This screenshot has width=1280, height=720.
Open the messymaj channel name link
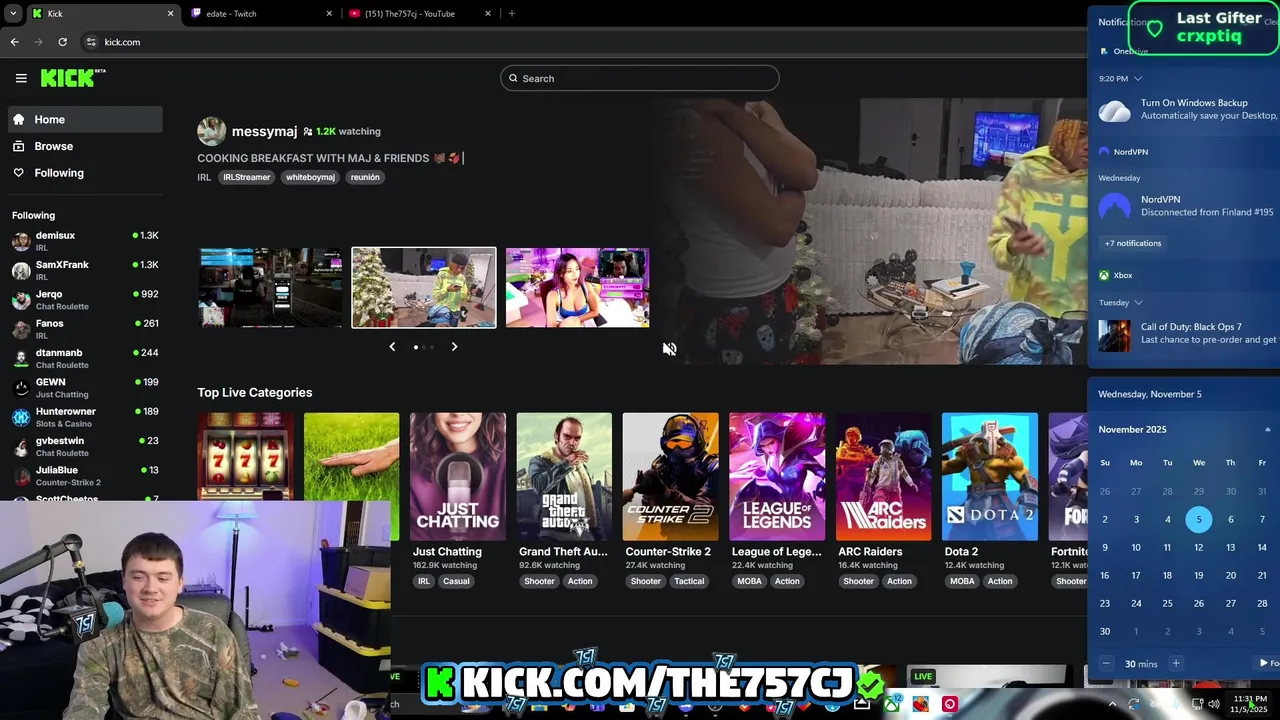coord(264,131)
